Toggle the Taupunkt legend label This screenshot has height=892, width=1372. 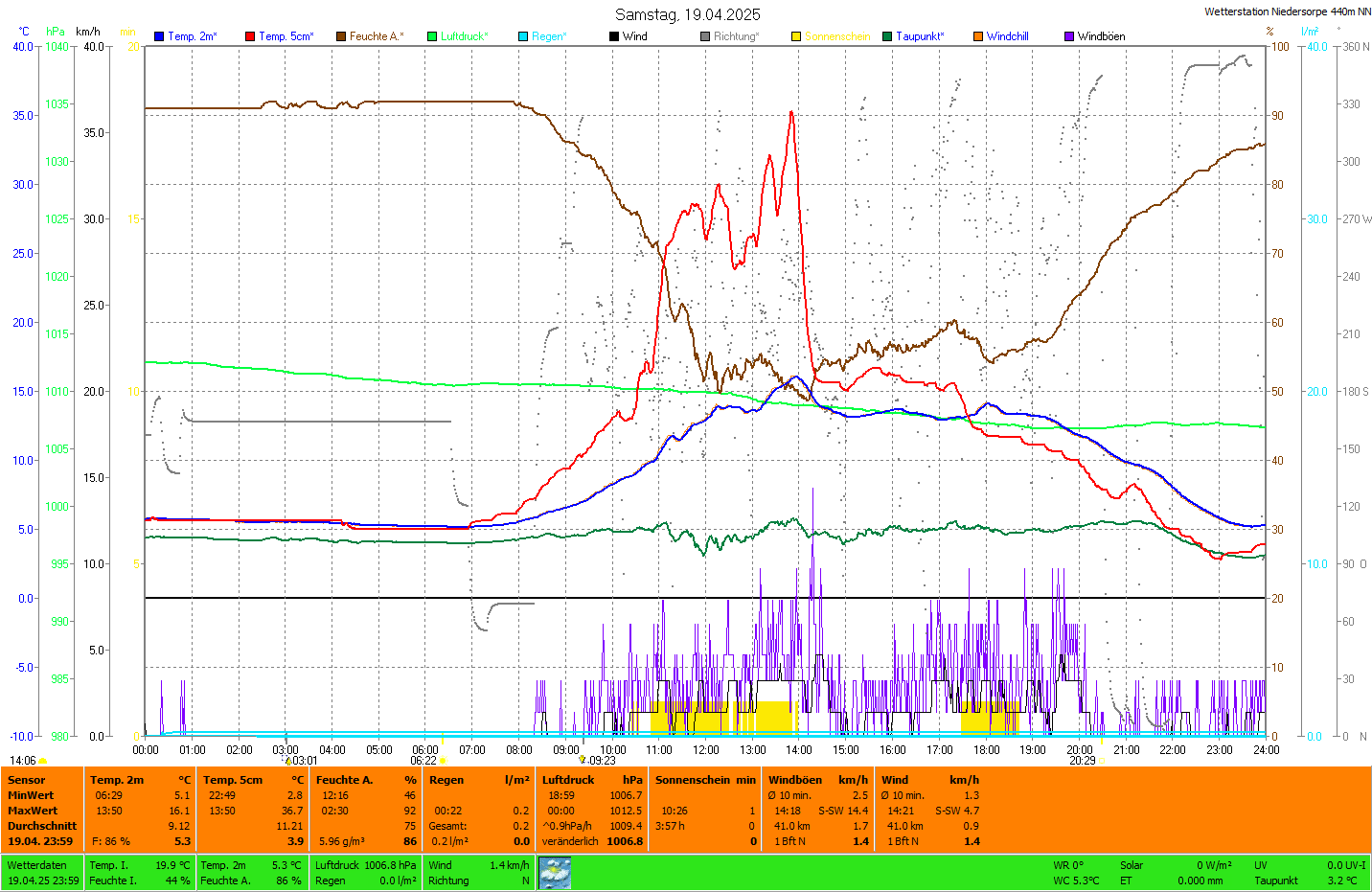tap(919, 36)
